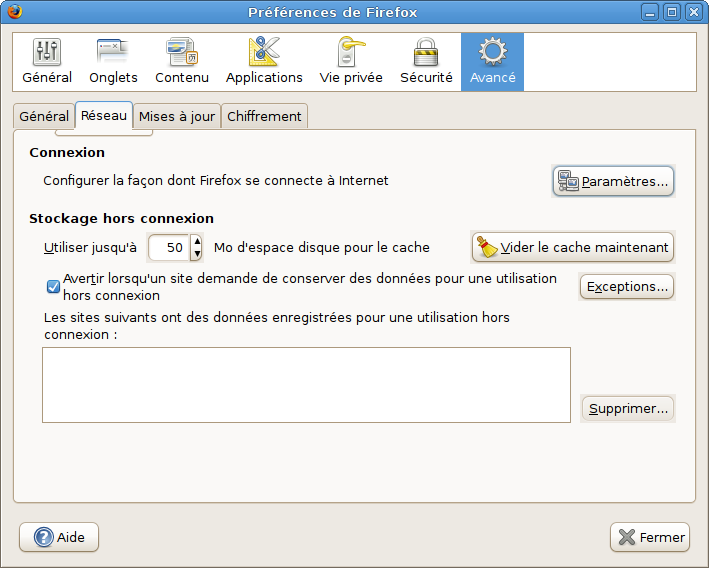This screenshot has height=568, width=709.
Task: Open connection Paramètres… dialog
Action: [x=613, y=181]
